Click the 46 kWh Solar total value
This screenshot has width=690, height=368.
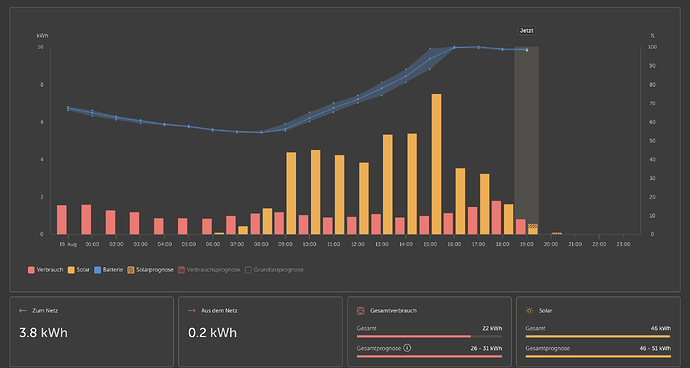[x=661, y=328]
